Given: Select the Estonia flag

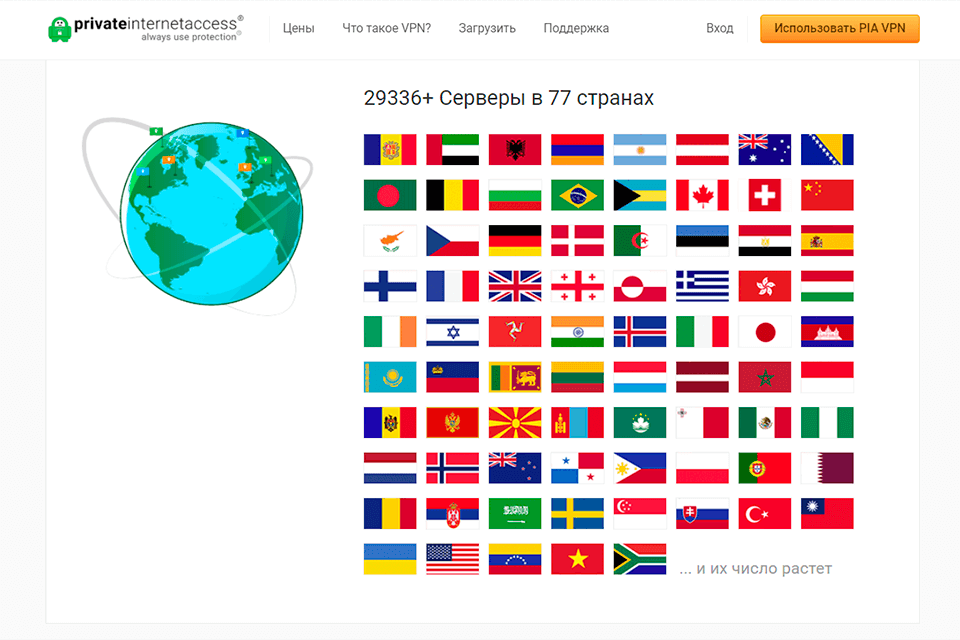Looking at the screenshot, I should point(702,241).
